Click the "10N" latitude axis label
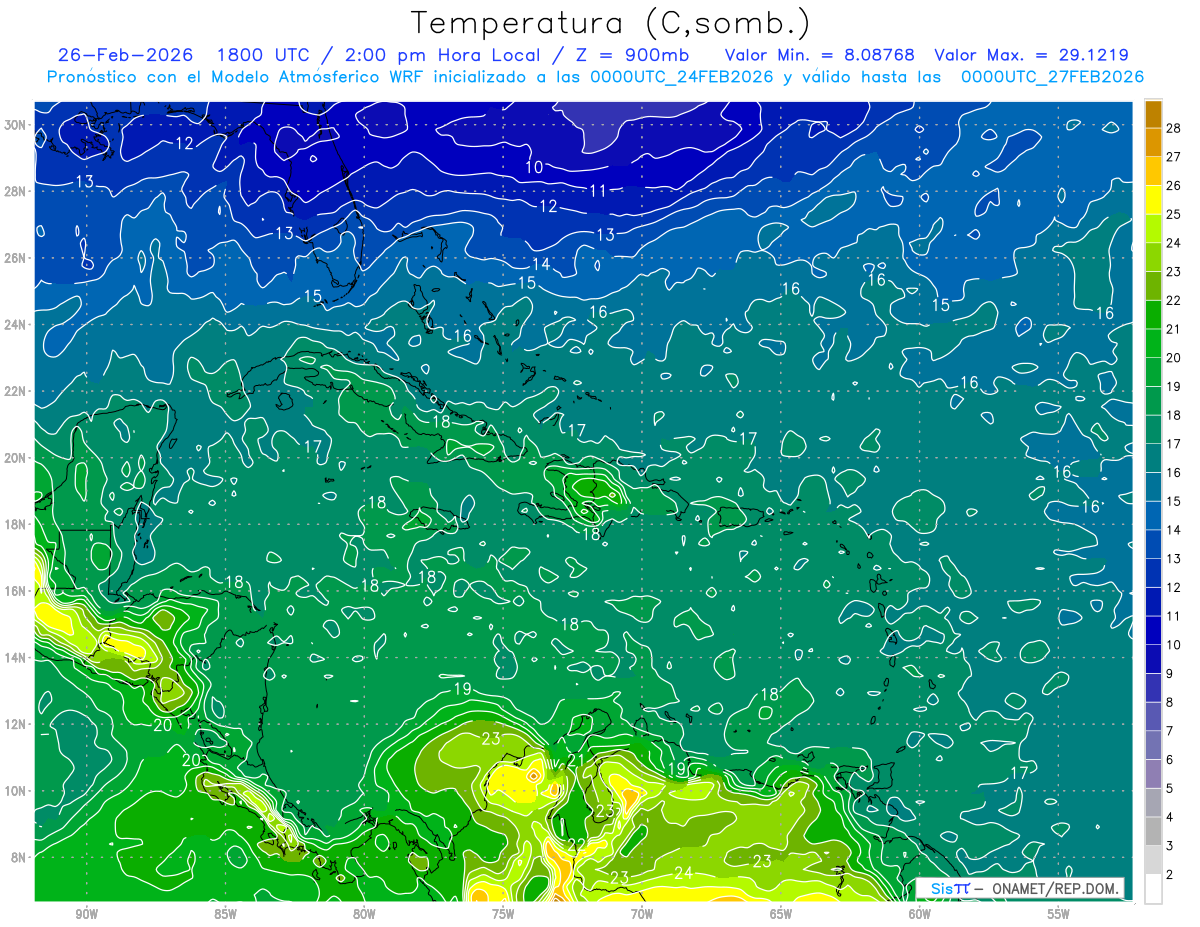The image size is (1200, 927). (17, 791)
